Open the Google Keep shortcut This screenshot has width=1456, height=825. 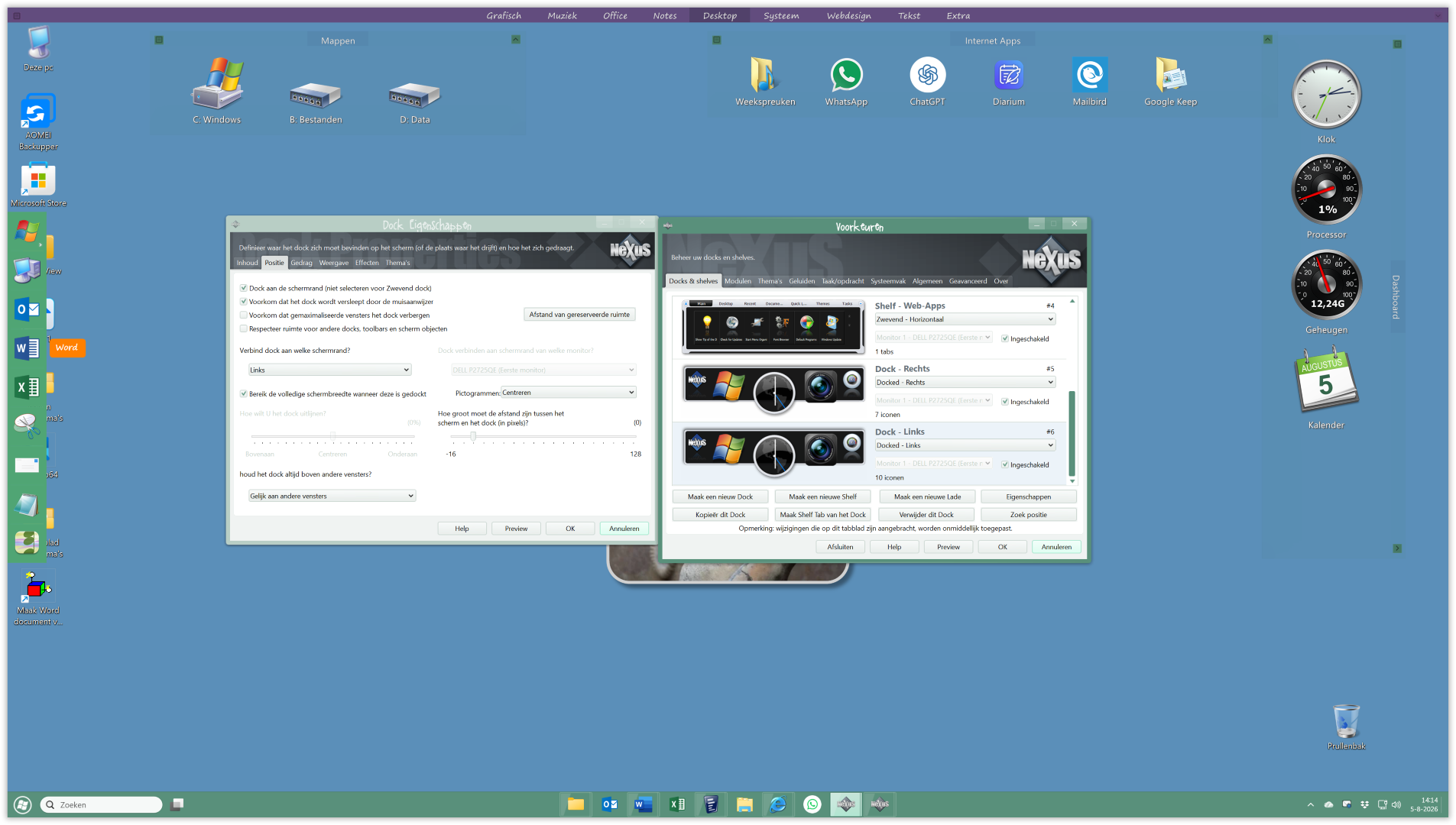point(1170,82)
